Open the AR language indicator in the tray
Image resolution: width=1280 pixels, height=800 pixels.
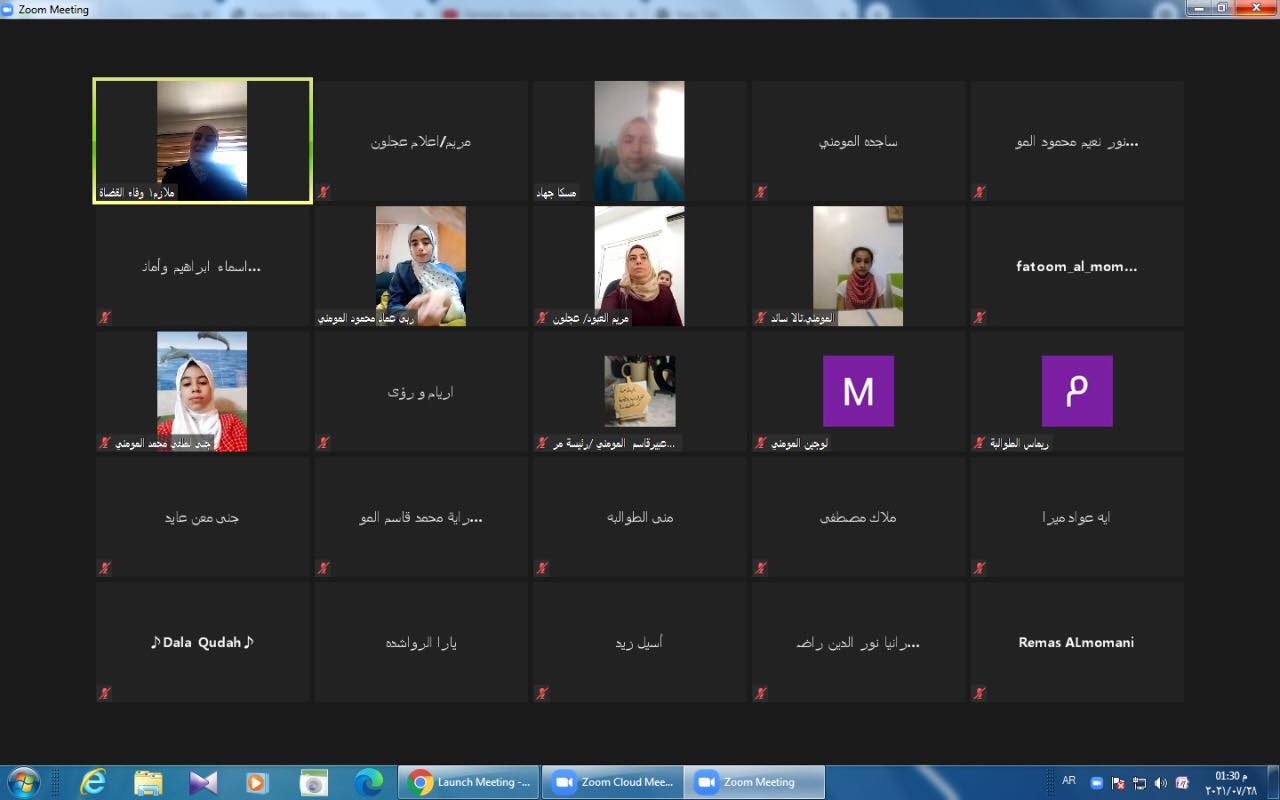click(x=1069, y=781)
